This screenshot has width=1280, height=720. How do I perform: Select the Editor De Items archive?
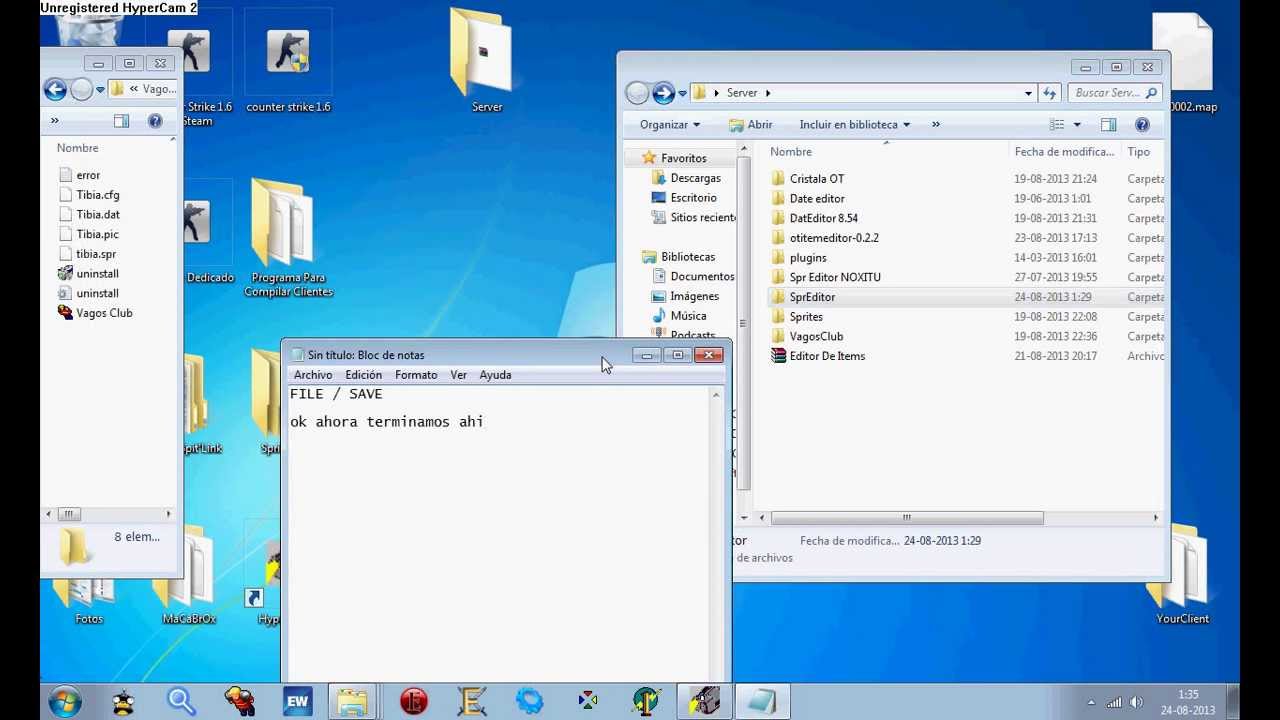pyautogui.click(x=827, y=356)
